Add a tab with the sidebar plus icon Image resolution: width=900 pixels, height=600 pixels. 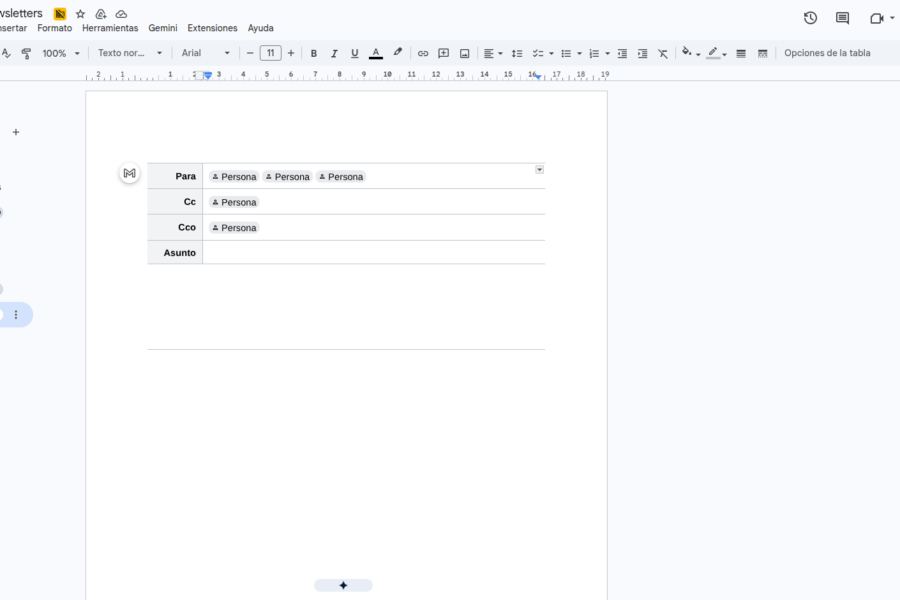click(x=16, y=132)
